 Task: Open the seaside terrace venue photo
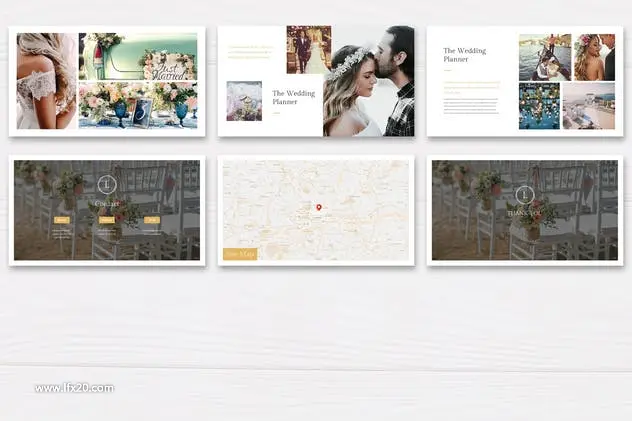589,106
